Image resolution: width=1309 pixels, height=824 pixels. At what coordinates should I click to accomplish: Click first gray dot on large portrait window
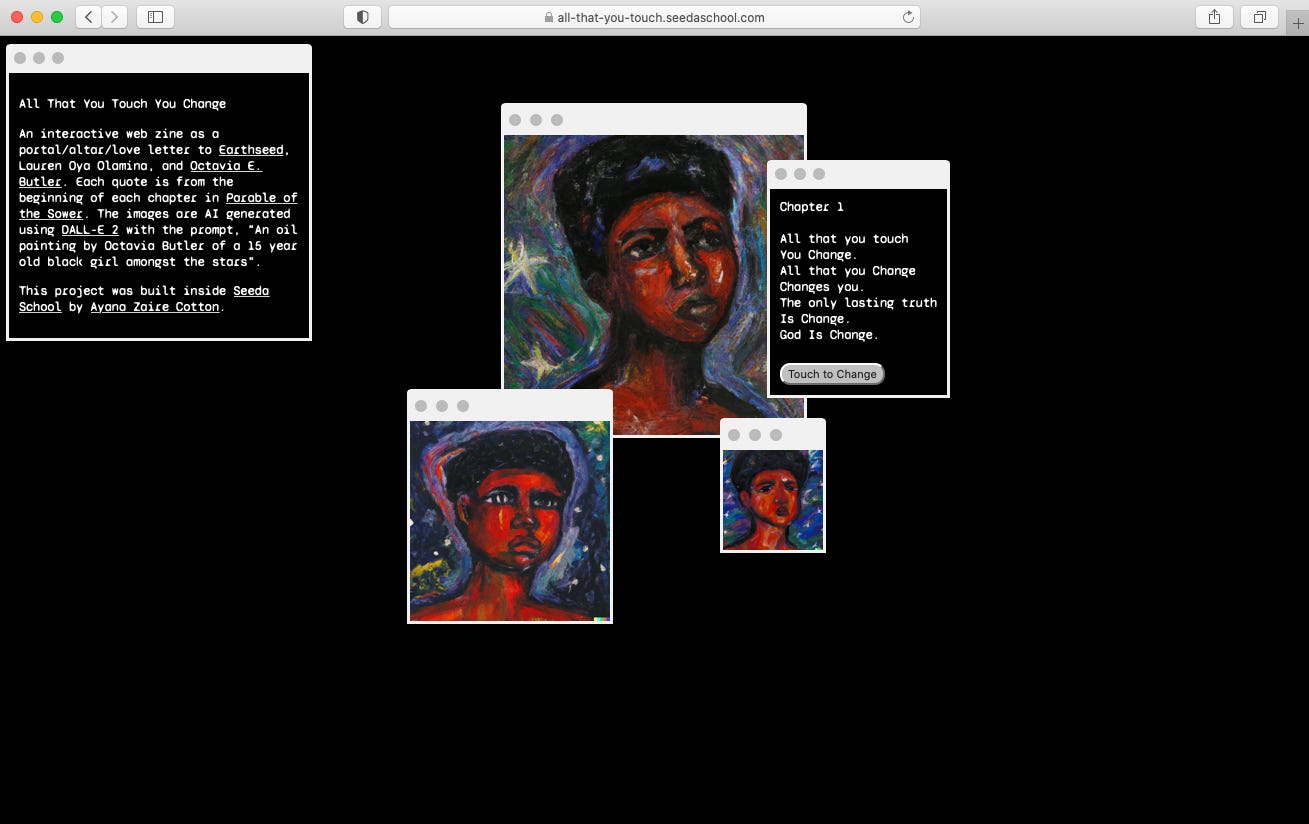coord(515,120)
